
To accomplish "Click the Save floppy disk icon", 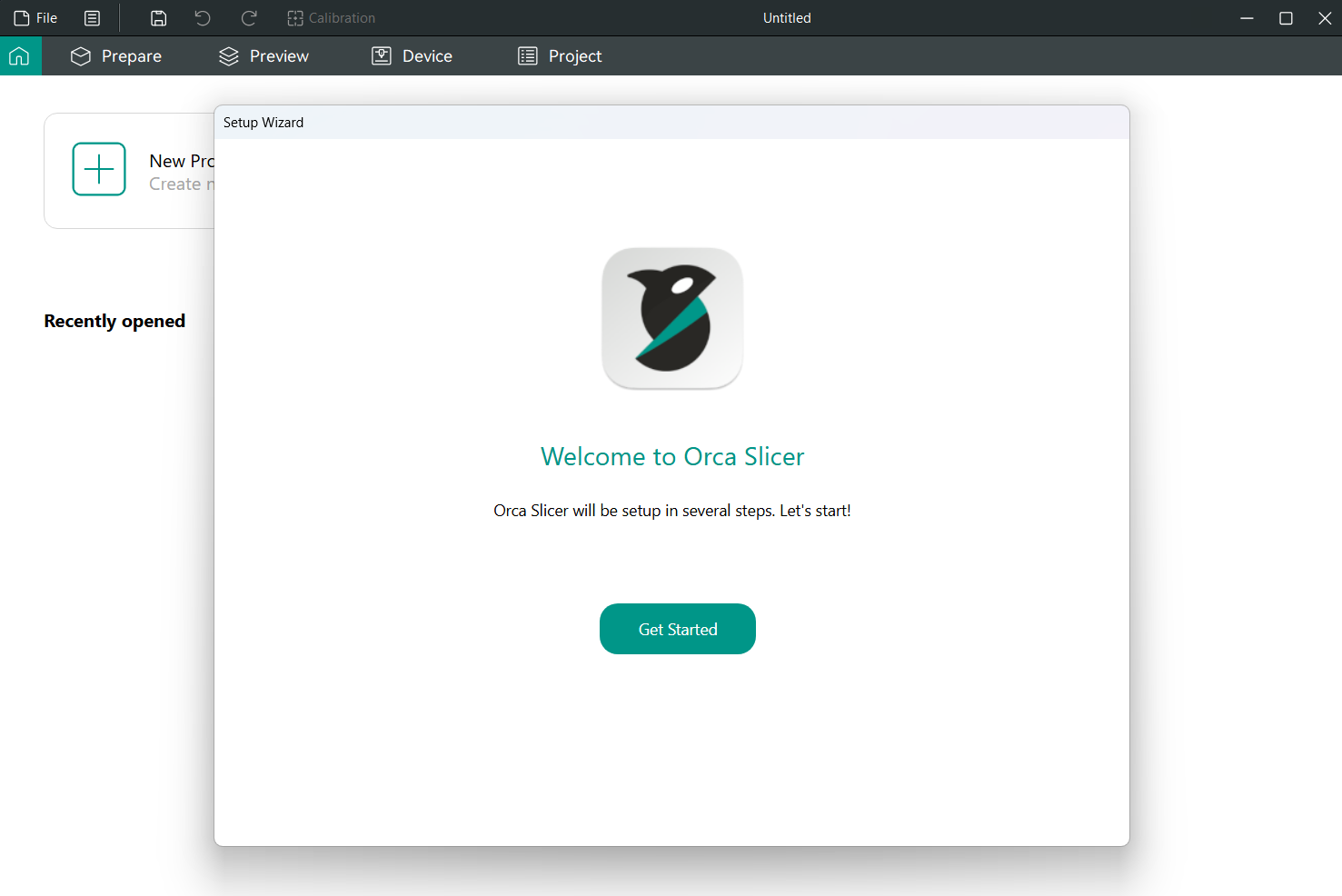I will [x=158, y=18].
